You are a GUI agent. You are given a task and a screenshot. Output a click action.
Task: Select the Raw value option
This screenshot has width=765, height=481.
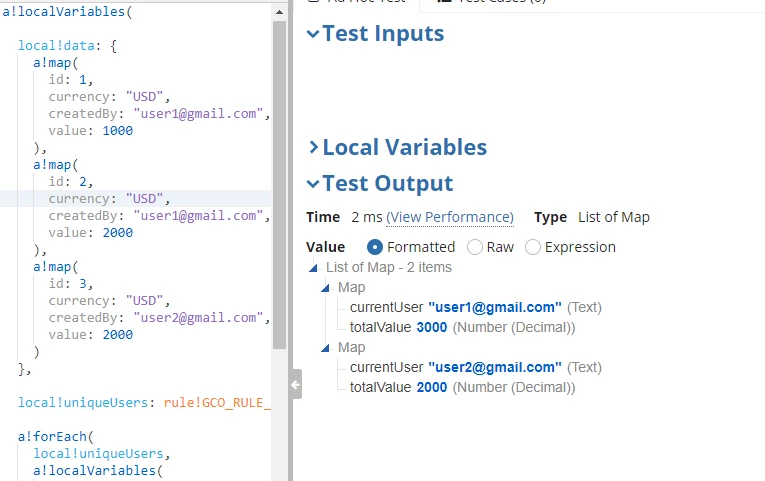click(475, 247)
